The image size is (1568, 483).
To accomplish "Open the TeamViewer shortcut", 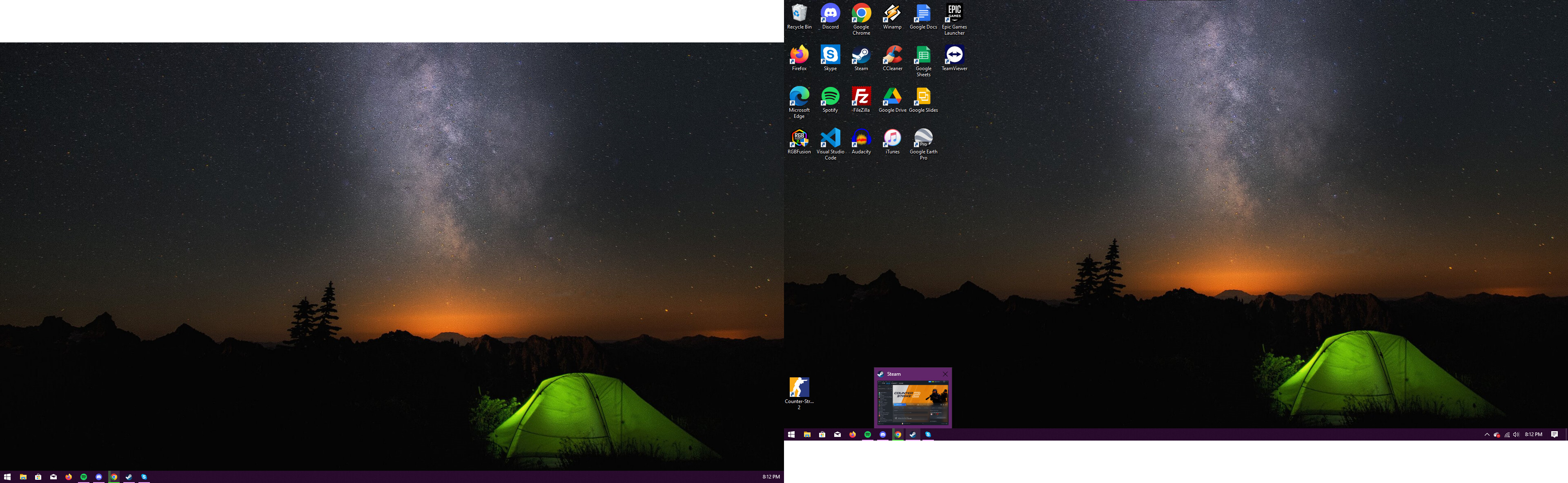I will tap(954, 56).
